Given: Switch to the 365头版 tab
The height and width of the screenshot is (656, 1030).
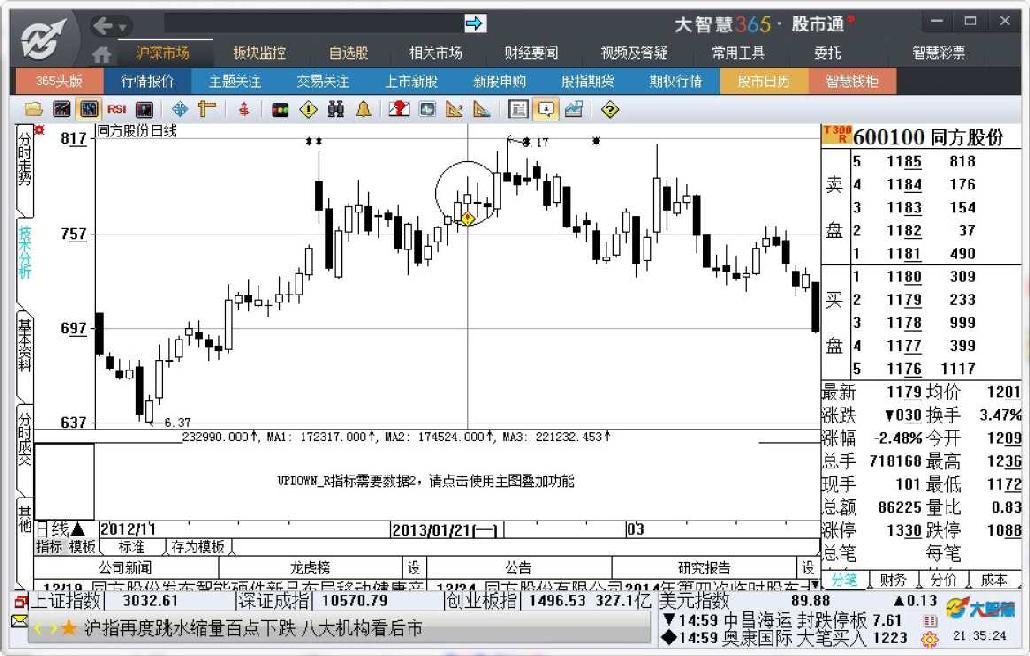Looking at the screenshot, I should [x=59, y=81].
